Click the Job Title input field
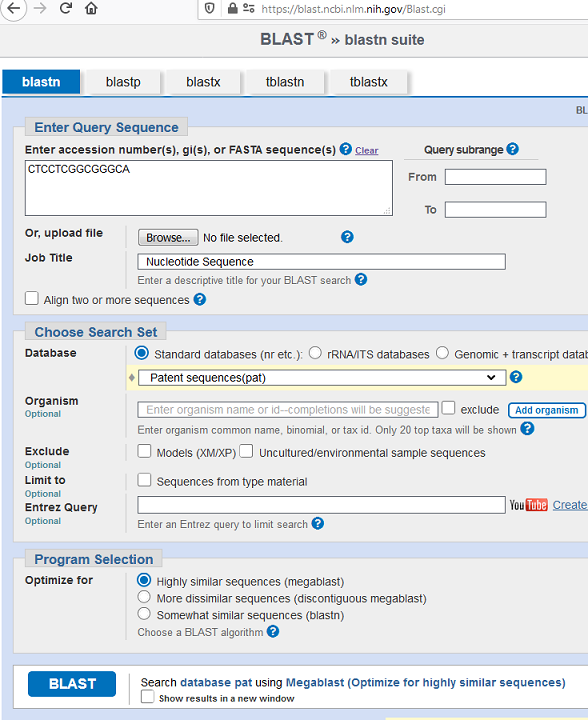The height and width of the screenshot is (720, 588). coord(322,262)
